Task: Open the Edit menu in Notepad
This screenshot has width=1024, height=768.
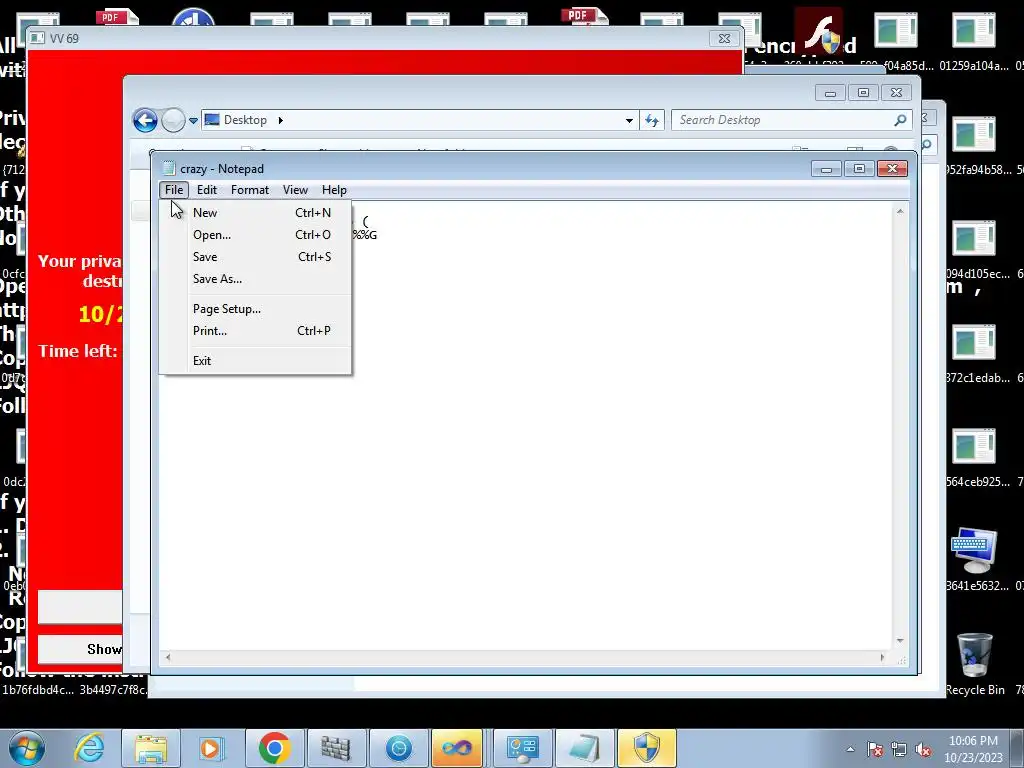Action: pyautogui.click(x=206, y=190)
